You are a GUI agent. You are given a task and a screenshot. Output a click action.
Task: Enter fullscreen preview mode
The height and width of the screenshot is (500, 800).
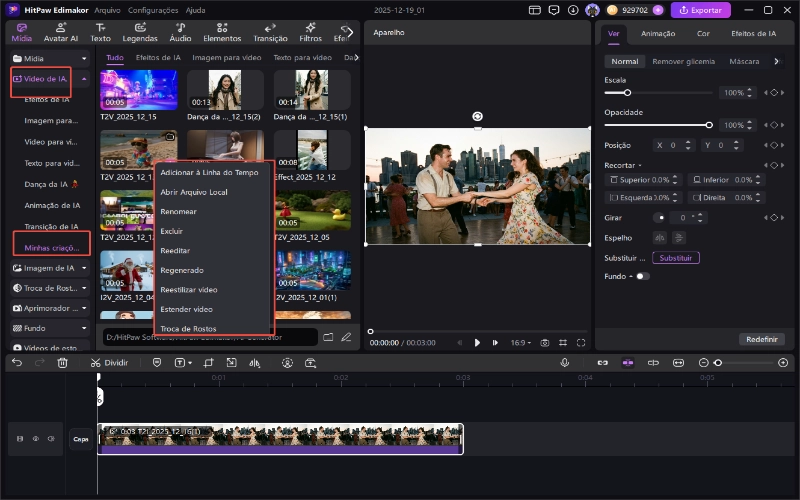coord(581,342)
